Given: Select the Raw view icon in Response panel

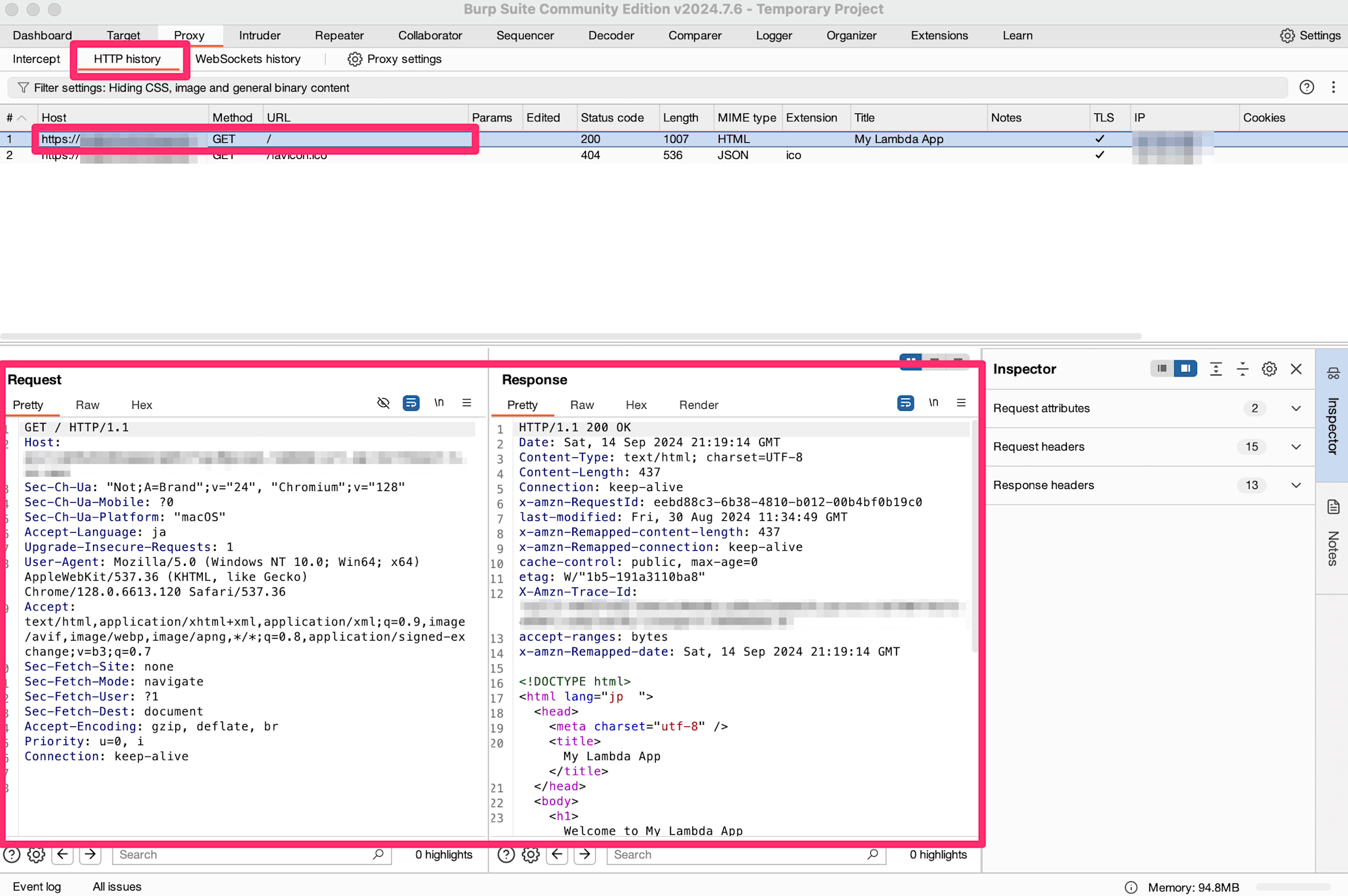Looking at the screenshot, I should (580, 404).
